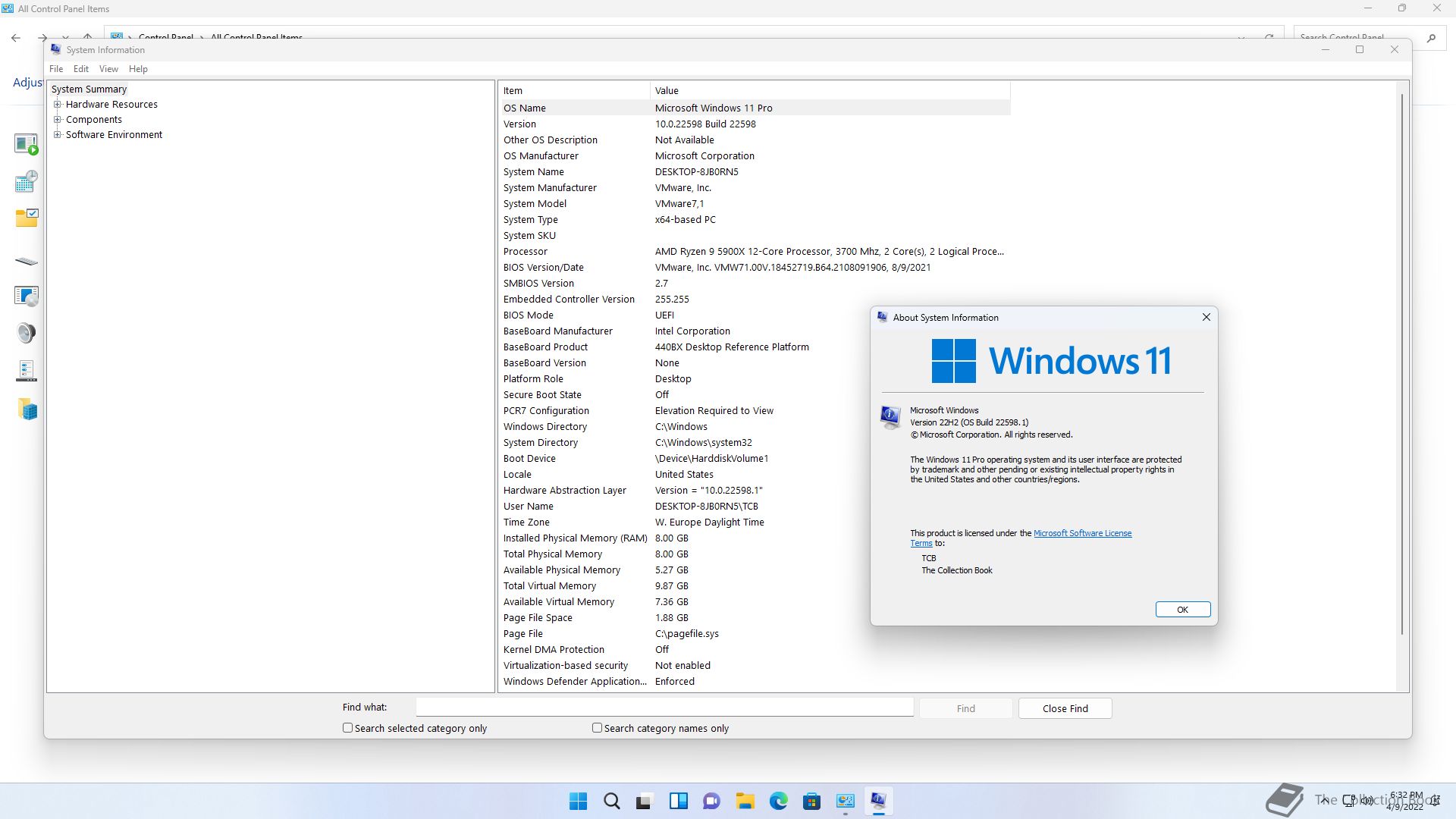Click the Find button

point(965,708)
